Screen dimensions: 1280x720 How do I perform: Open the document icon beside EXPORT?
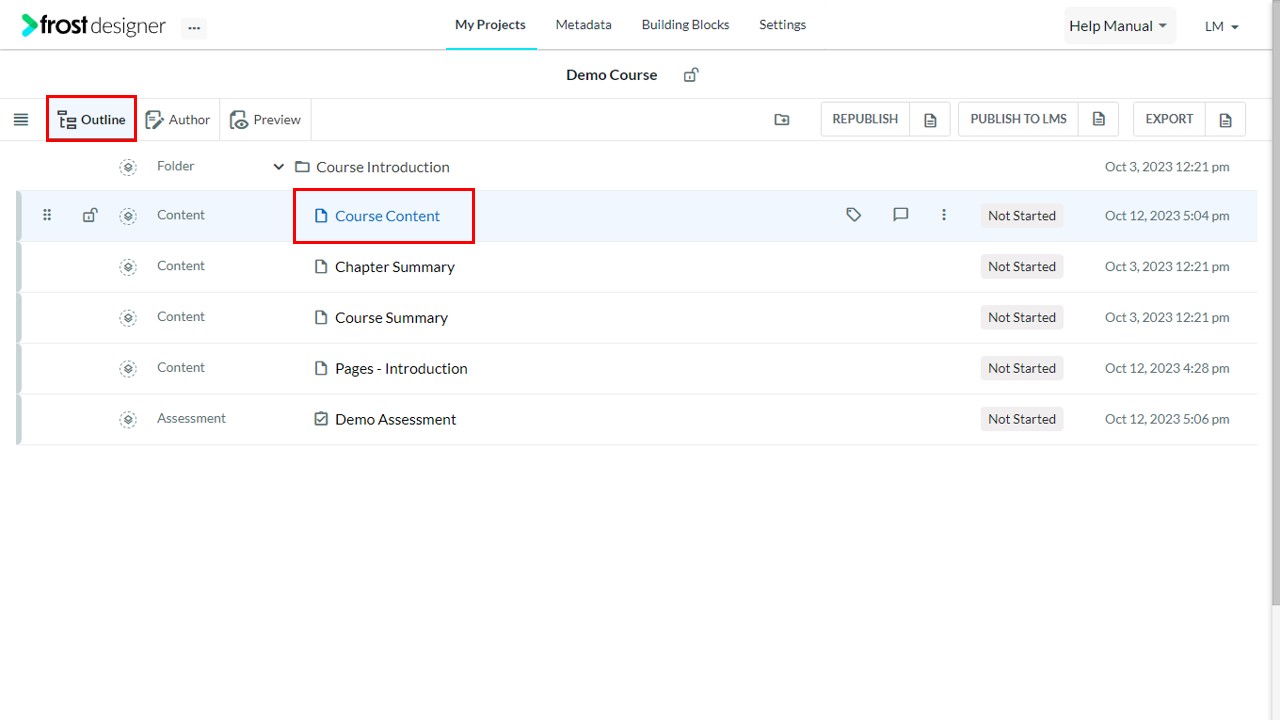tap(1226, 120)
